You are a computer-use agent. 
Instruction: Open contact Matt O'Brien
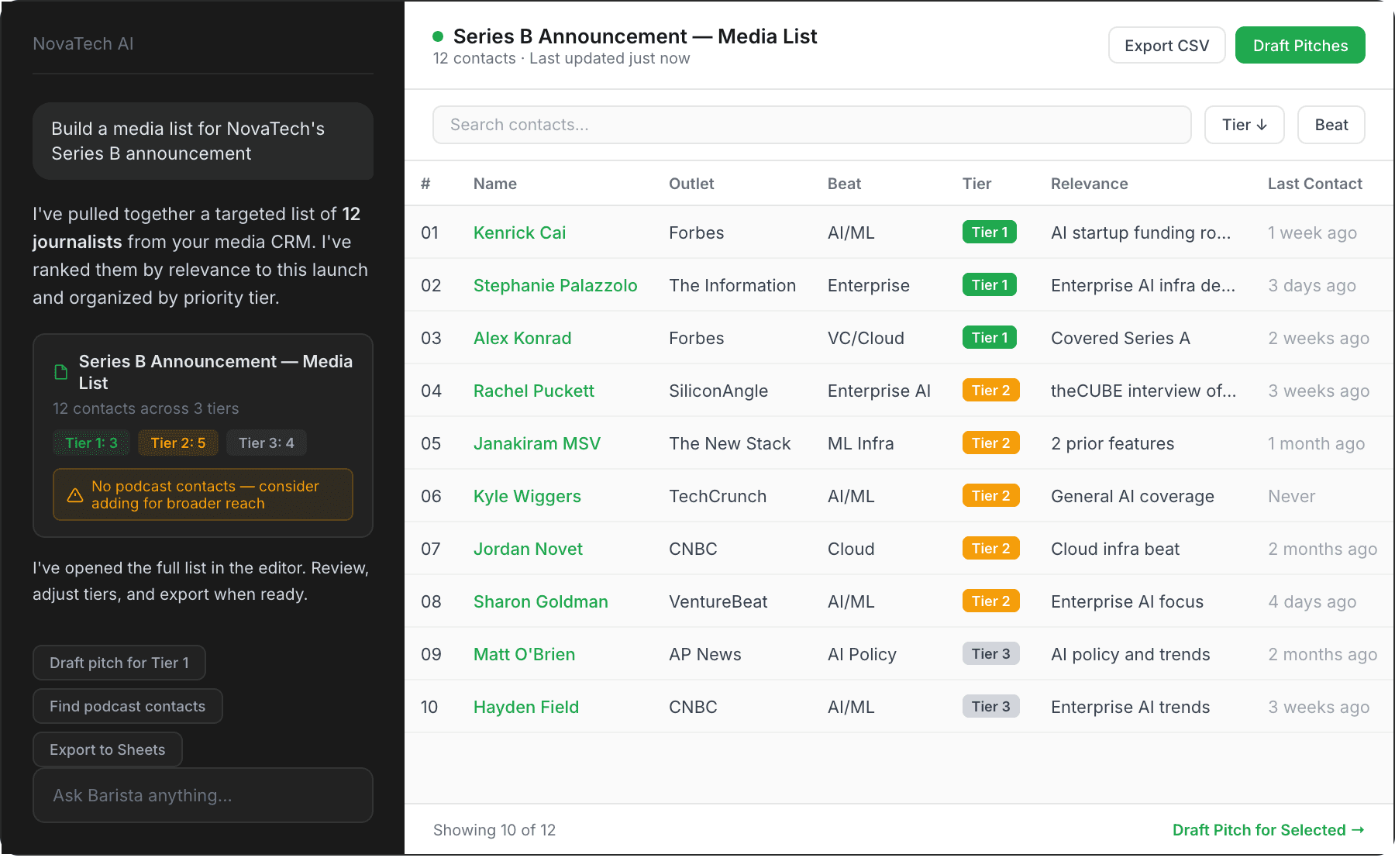[524, 654]
